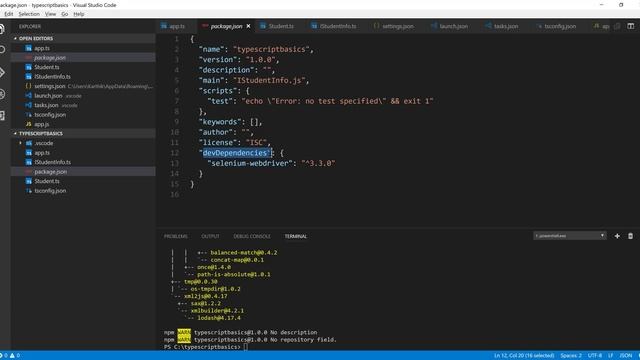Screen dimensions: 640x360
Task: Show the PROBLEMS panel tab
Action: (176, 236)
